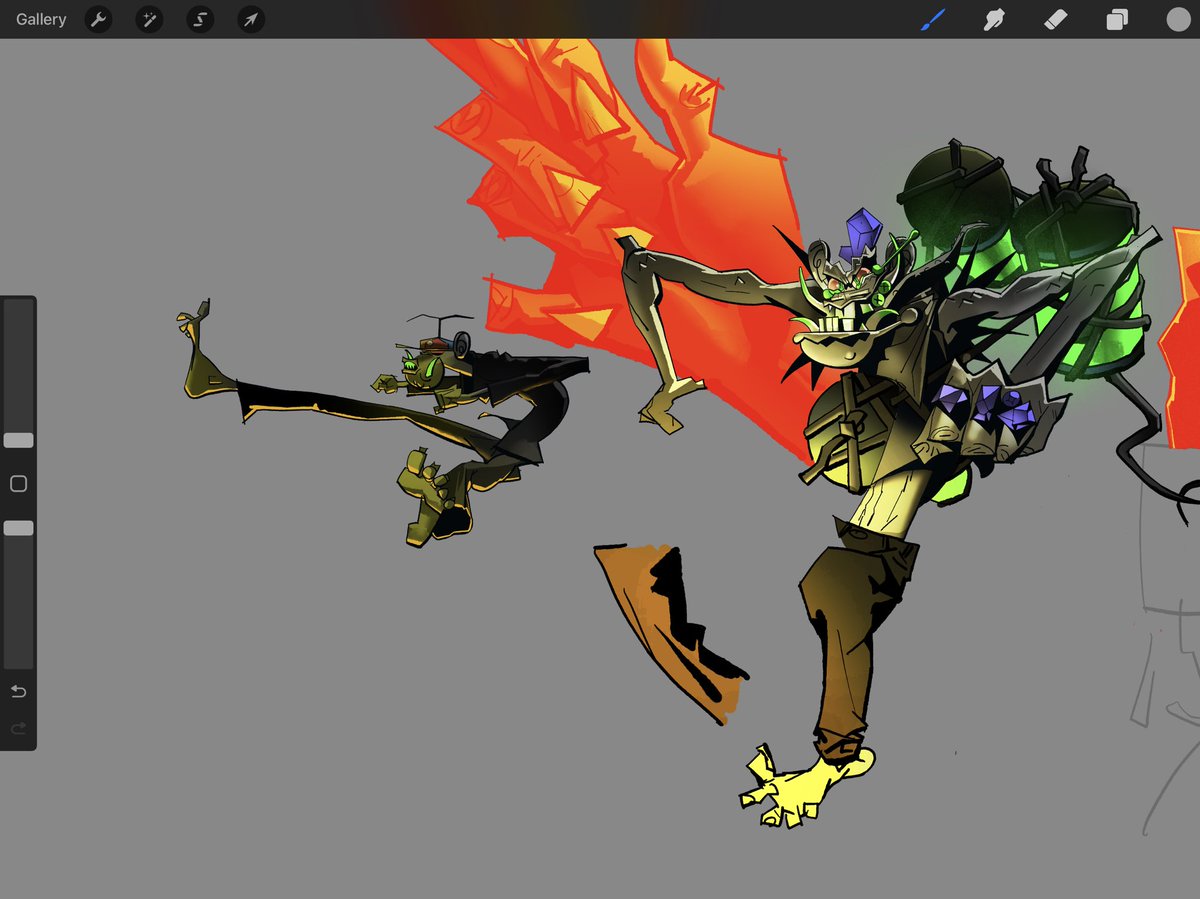Open the Adjustments magic wand menu

click(x=149, y=19)
